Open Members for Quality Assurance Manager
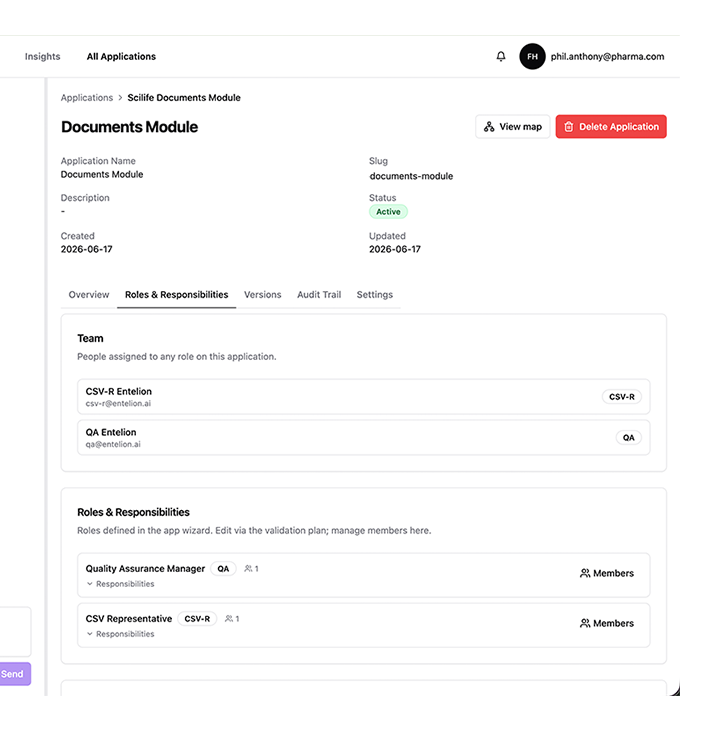Image resolution: width=708 pixels, height=750 pixels. 607,573
